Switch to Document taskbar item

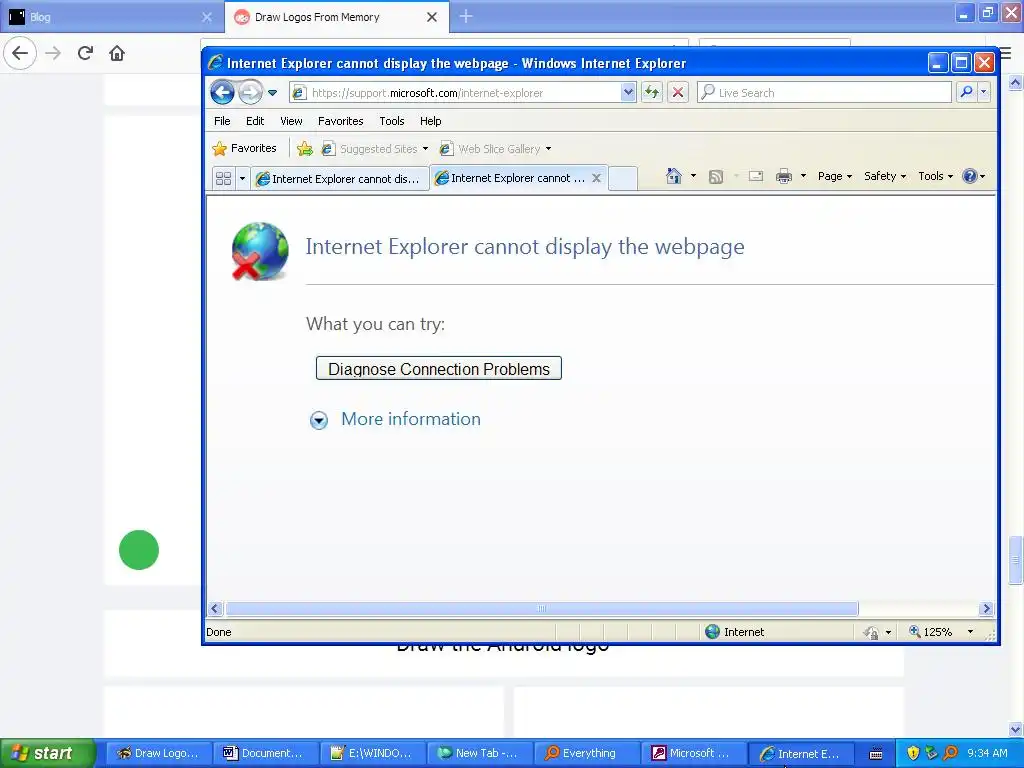point(264,753)
